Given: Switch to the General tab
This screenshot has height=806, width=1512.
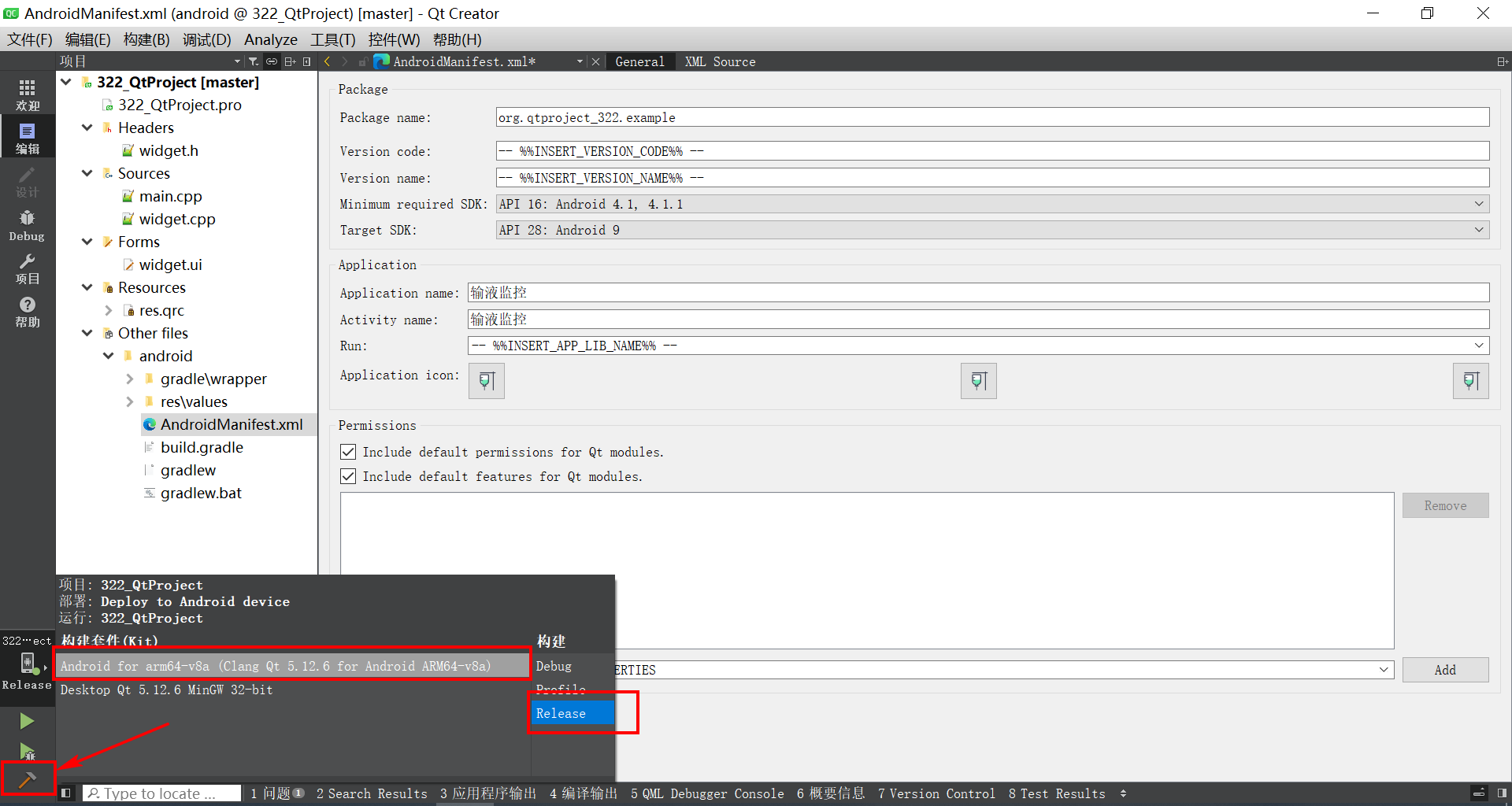Looking at the screenshot, I should click(x=639, y=61).
